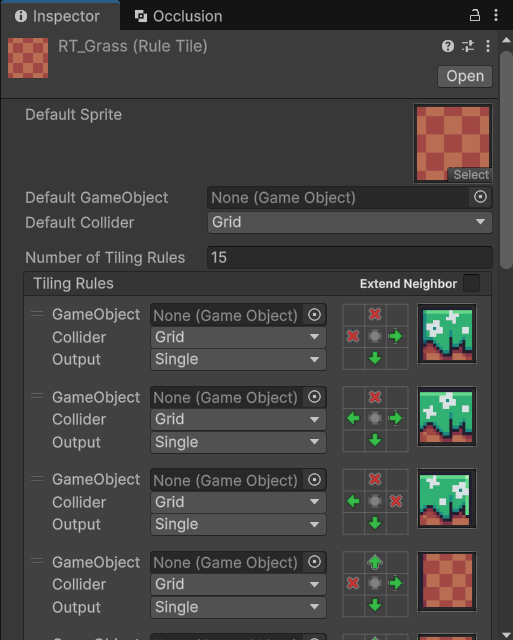The height and width of the screenshot is (640, 513).
Task: Click second rule's center transform icon
Action: [x=375, y=418]
